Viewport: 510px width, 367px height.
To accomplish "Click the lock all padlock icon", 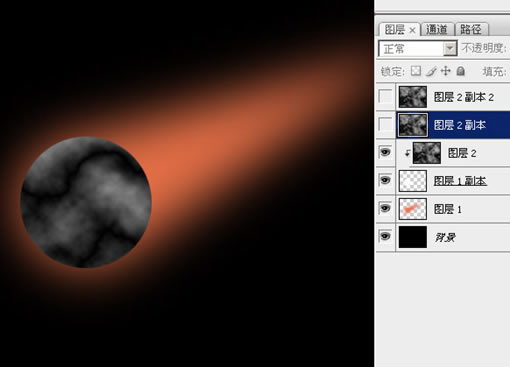I will [x=461, y=71].
